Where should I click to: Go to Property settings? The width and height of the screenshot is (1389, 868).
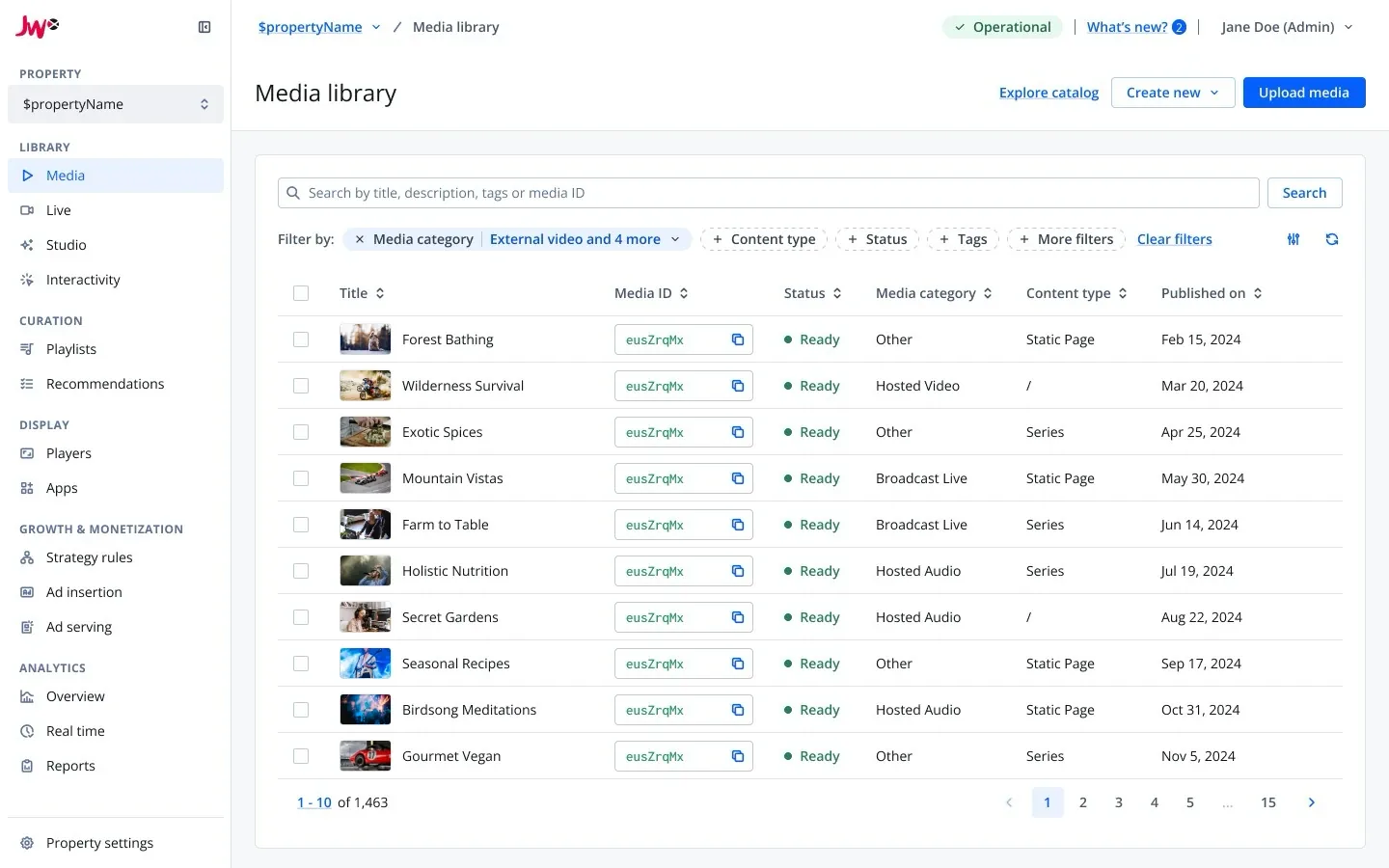click(x=116, y=843)
